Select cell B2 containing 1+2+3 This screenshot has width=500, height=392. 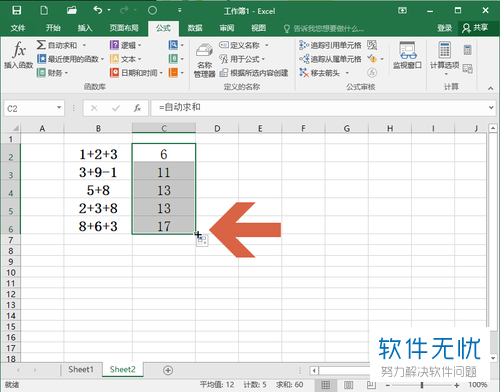[98, 153]
